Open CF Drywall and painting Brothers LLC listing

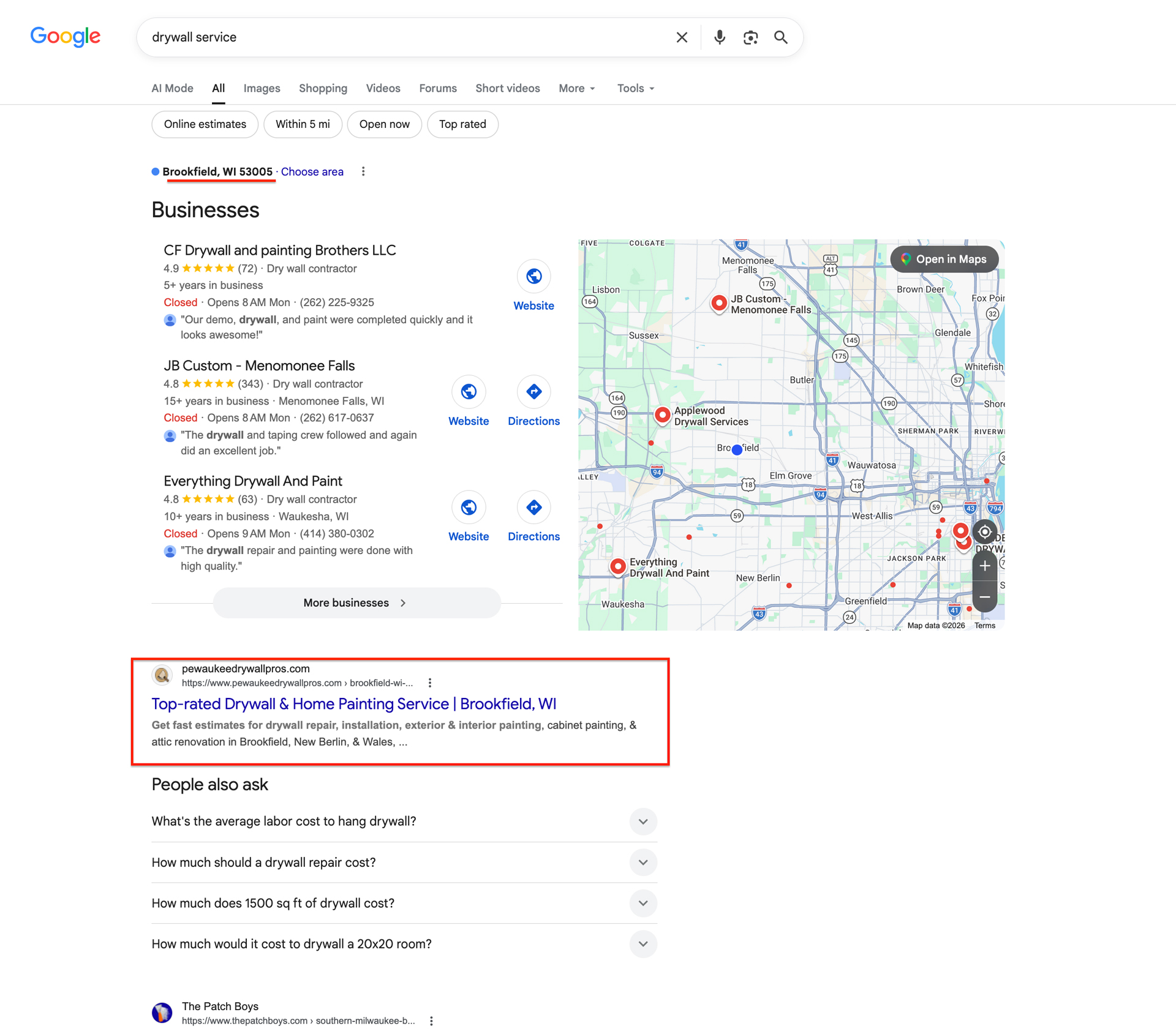point(280,250)
